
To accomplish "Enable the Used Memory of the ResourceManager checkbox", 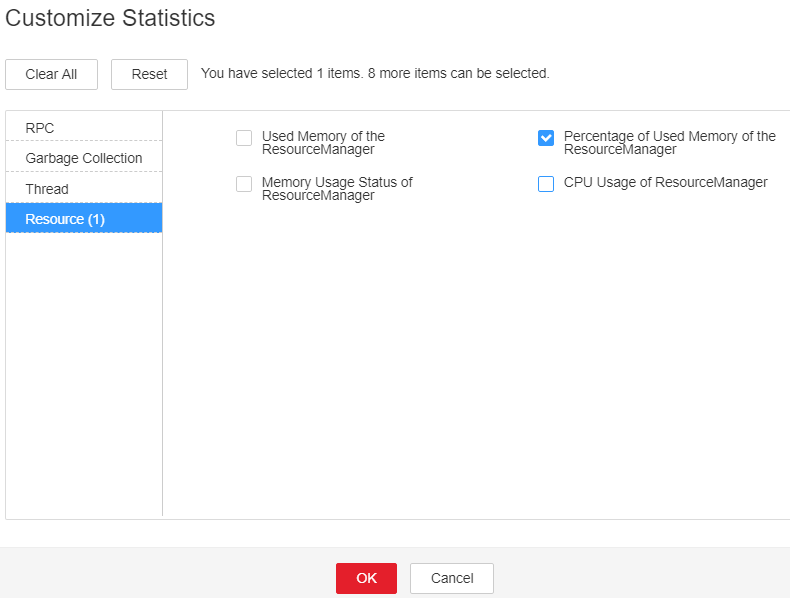I will (244, 138).
